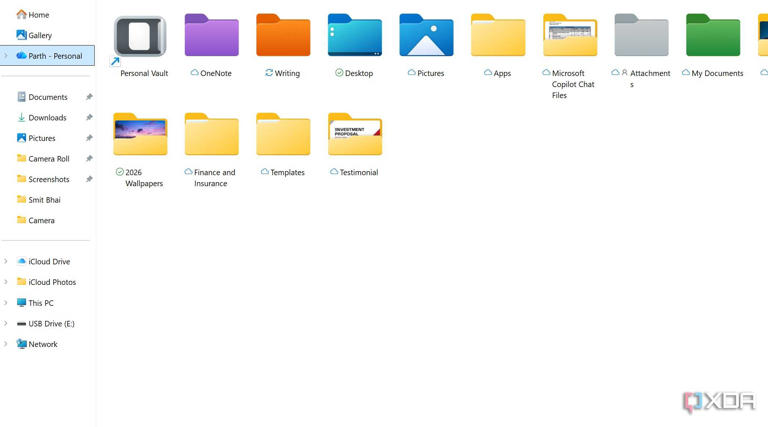Select Network in navigation pane
Screen dimensions: 768x427
click(x=37, y=344)
